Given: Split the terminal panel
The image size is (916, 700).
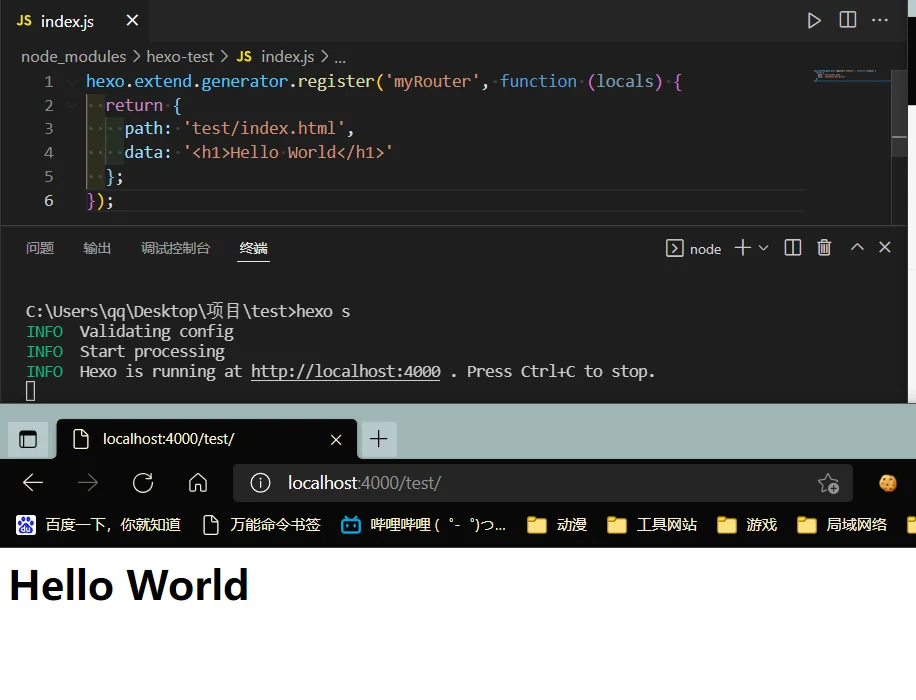Looking at the screenshot, I should (x=793, y=248).
